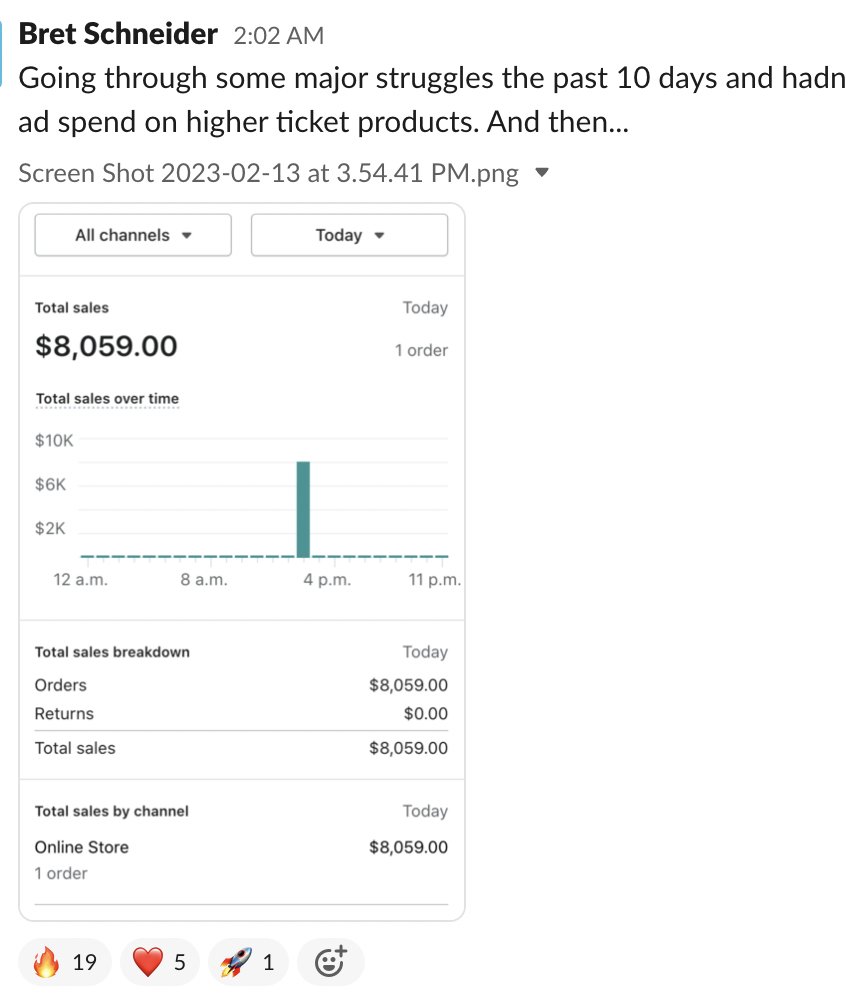Open the Today date range dropdown
846x996 pixels.
349,235
